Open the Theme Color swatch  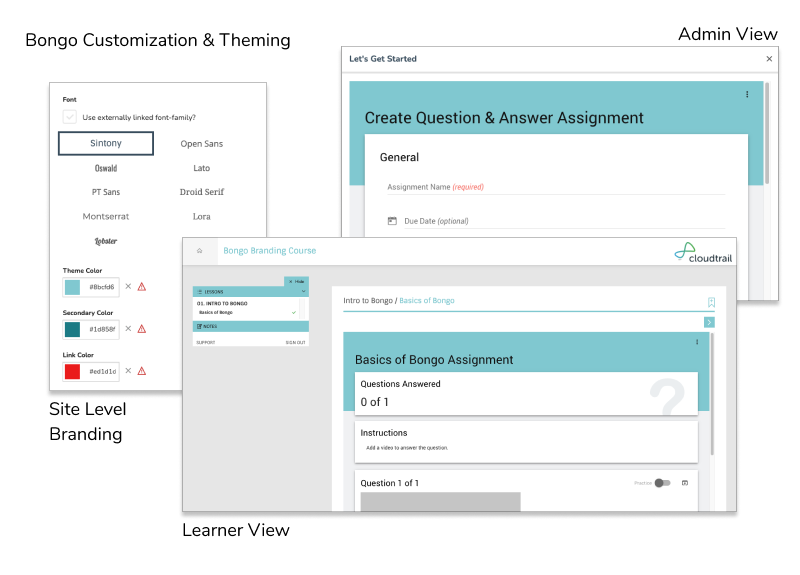(x=72, y=287)
